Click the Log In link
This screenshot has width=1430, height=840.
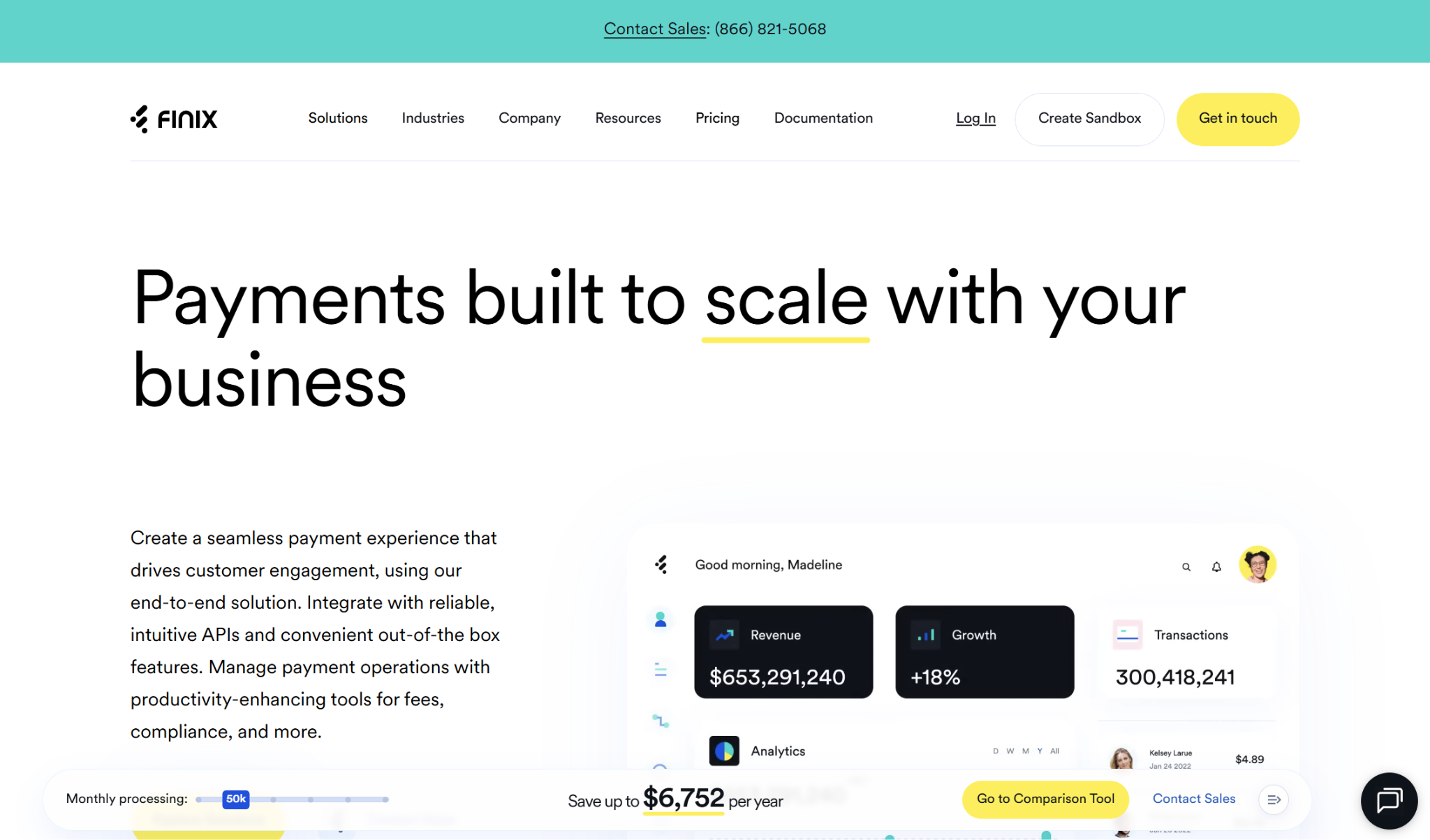(x=975, y=119)
